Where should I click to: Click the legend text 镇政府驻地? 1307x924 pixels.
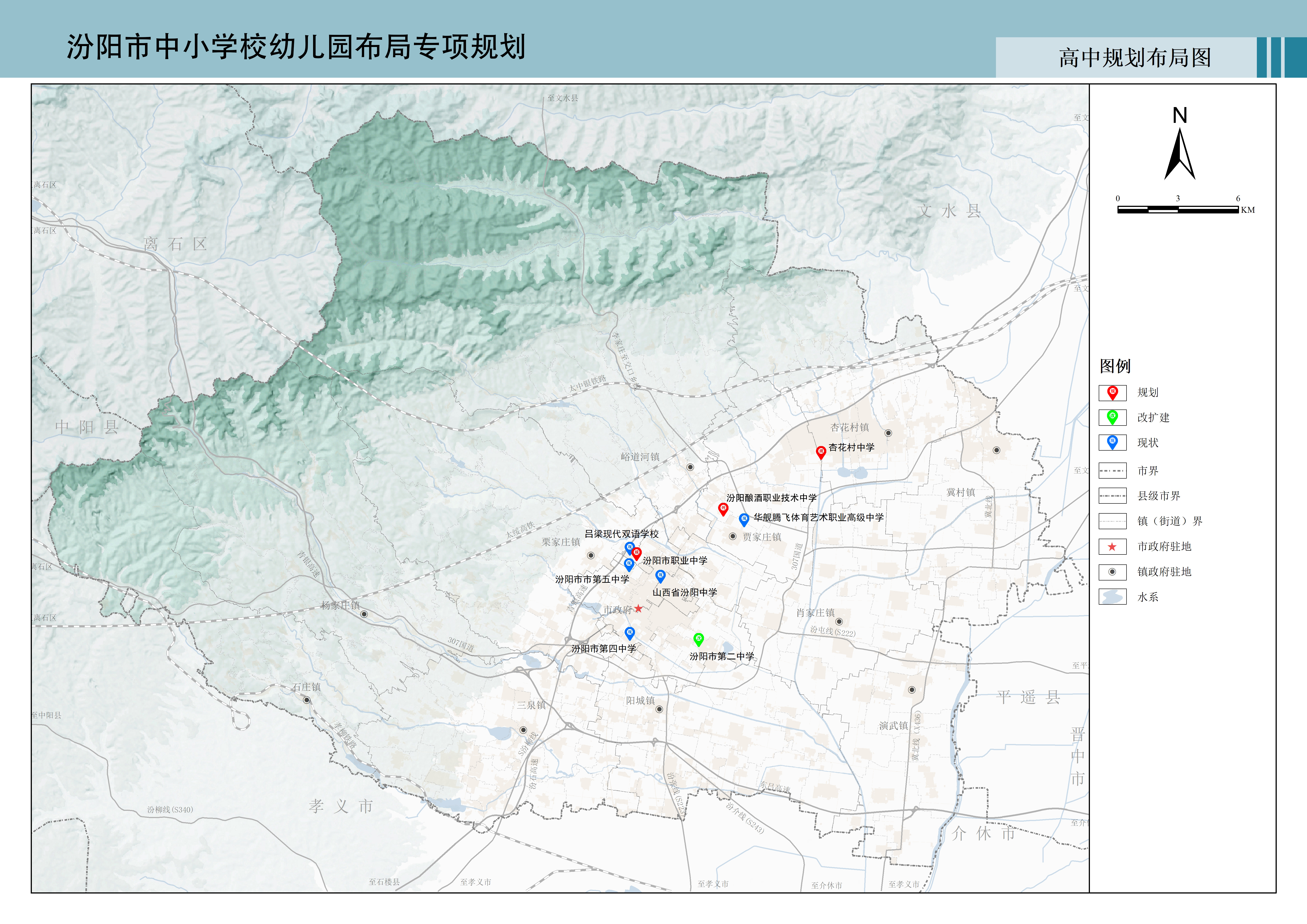click(x=1164, y=572)
